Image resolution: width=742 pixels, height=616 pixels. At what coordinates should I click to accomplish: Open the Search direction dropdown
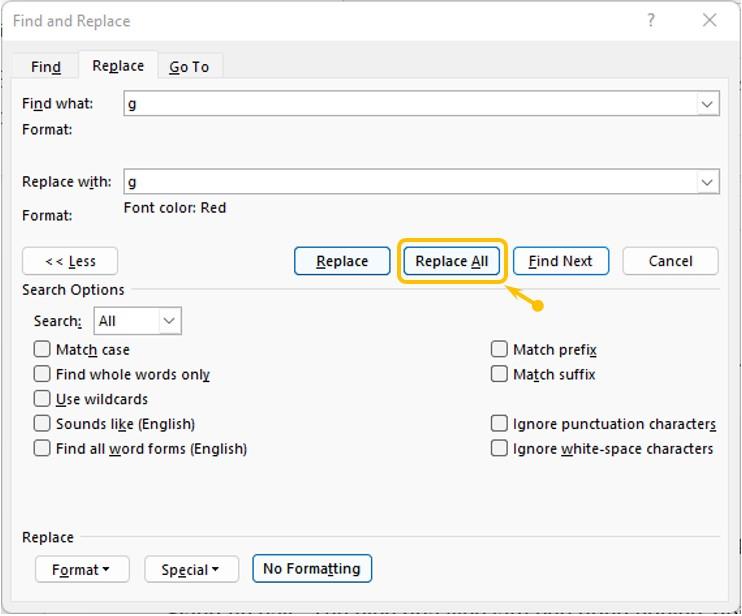click(x=169, y=321)
